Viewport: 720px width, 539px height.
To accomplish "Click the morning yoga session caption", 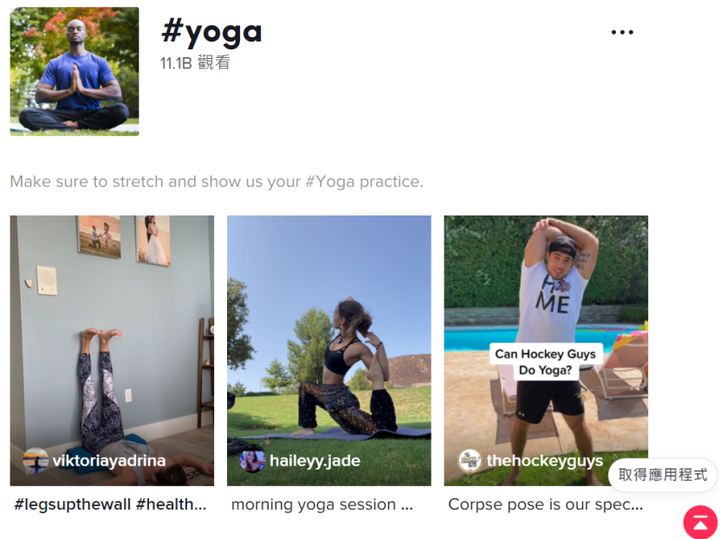I will point(322,505).
